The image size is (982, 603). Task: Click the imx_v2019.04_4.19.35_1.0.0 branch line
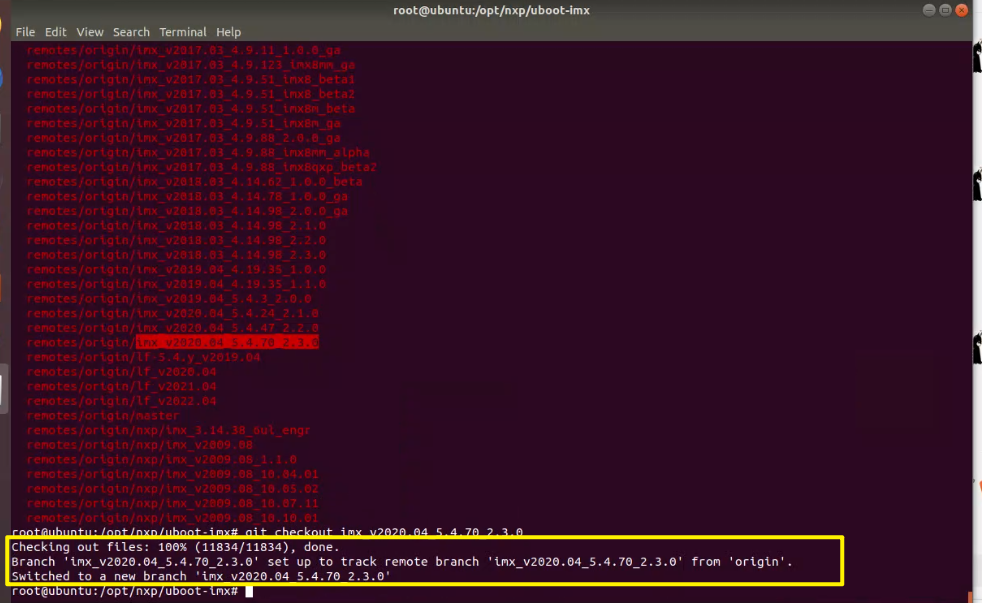pyautogui.click(x=176, y=269)
